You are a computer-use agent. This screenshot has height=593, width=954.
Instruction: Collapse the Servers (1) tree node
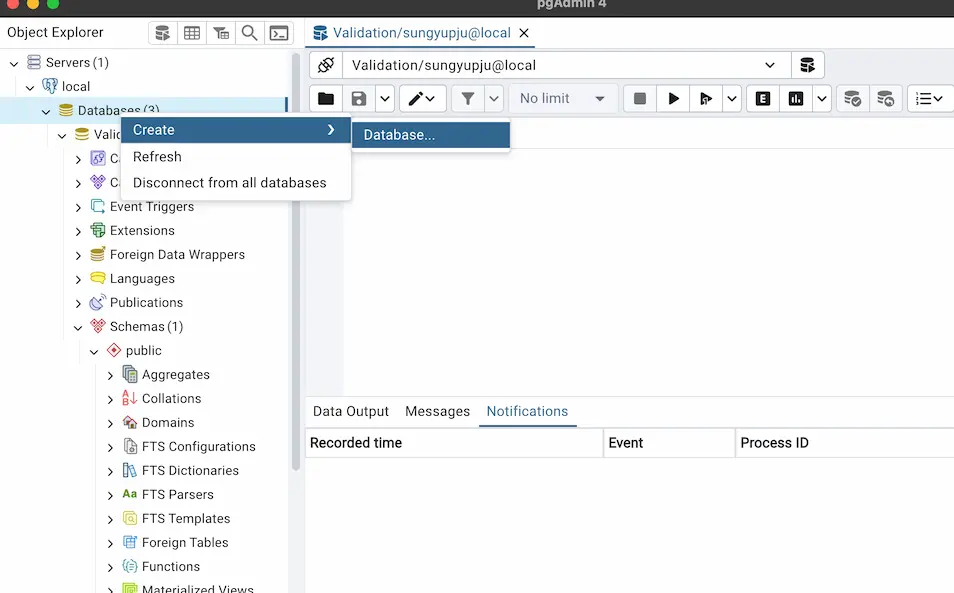(x=14, y=63)
